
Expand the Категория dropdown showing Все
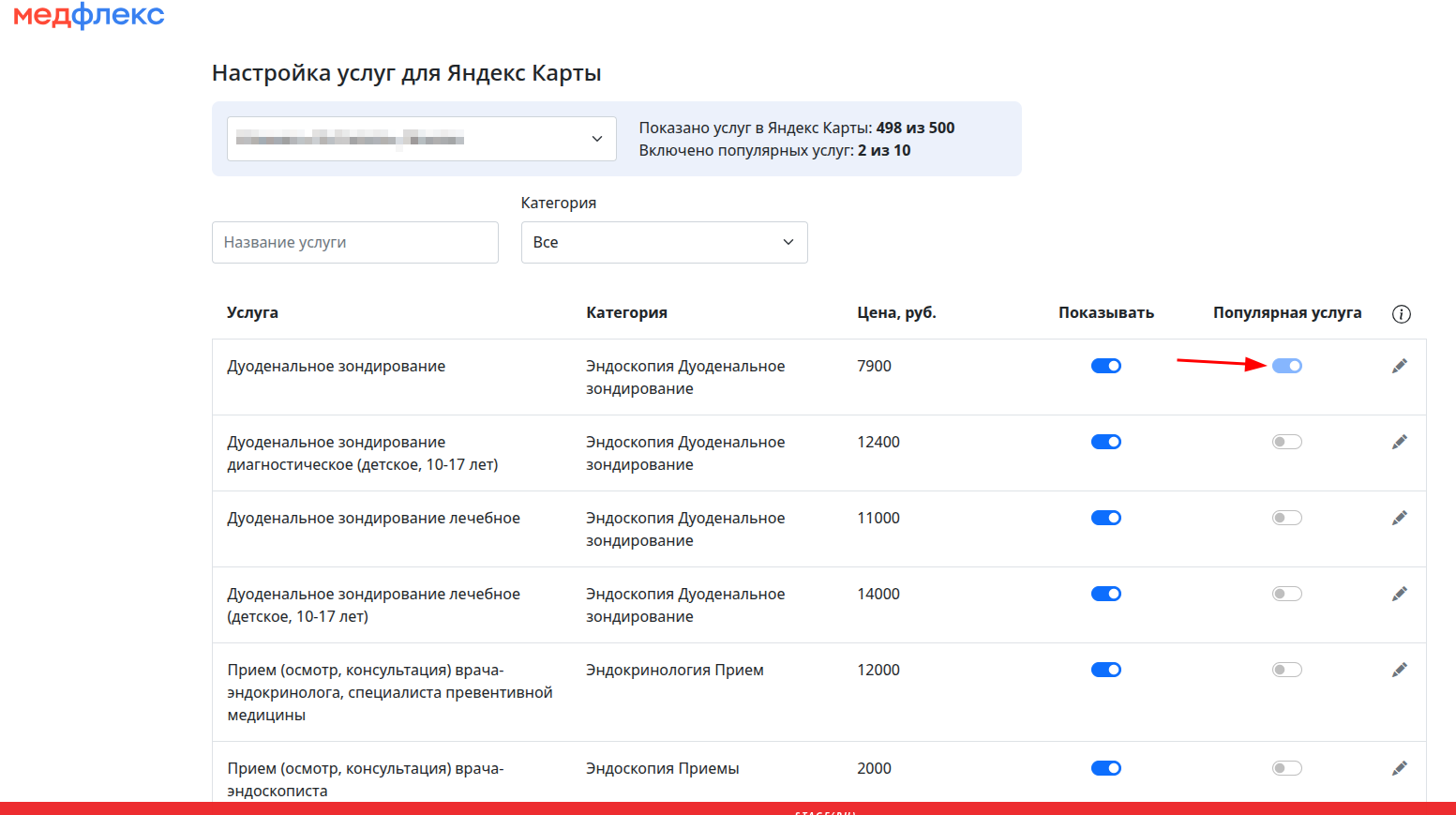[664, 242]
